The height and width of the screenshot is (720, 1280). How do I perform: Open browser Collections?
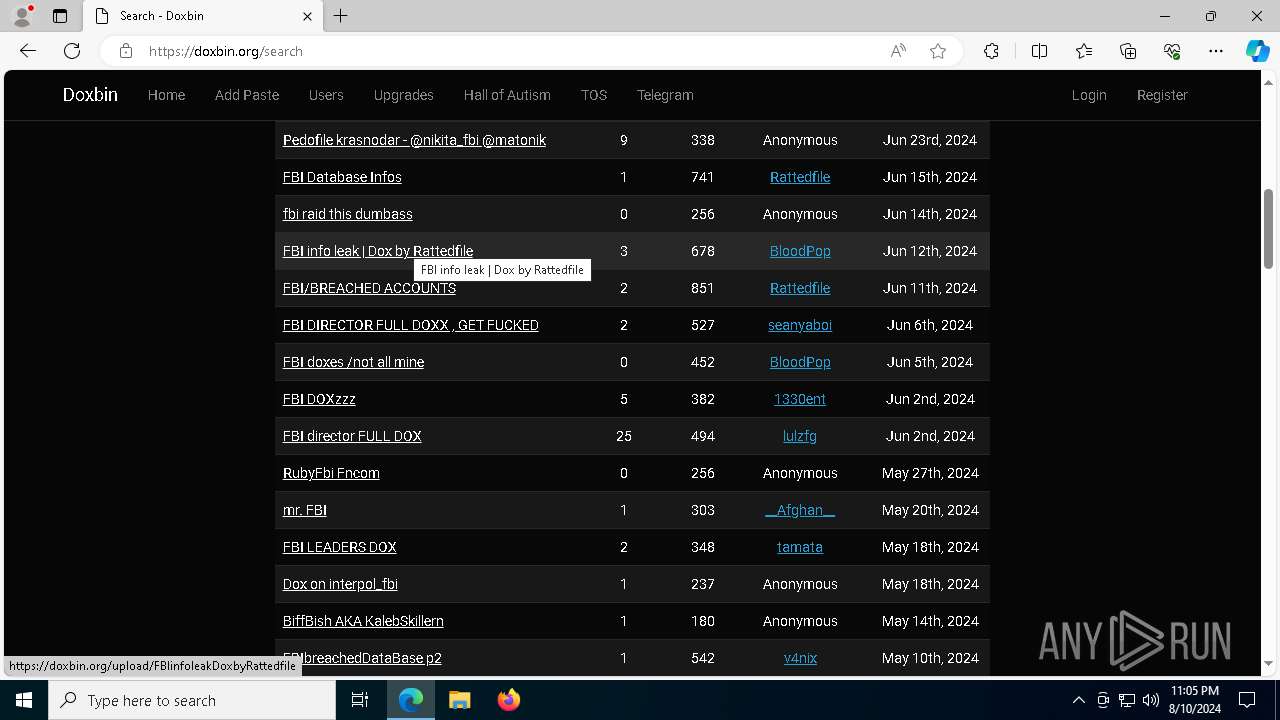[x=1128, y=51]
